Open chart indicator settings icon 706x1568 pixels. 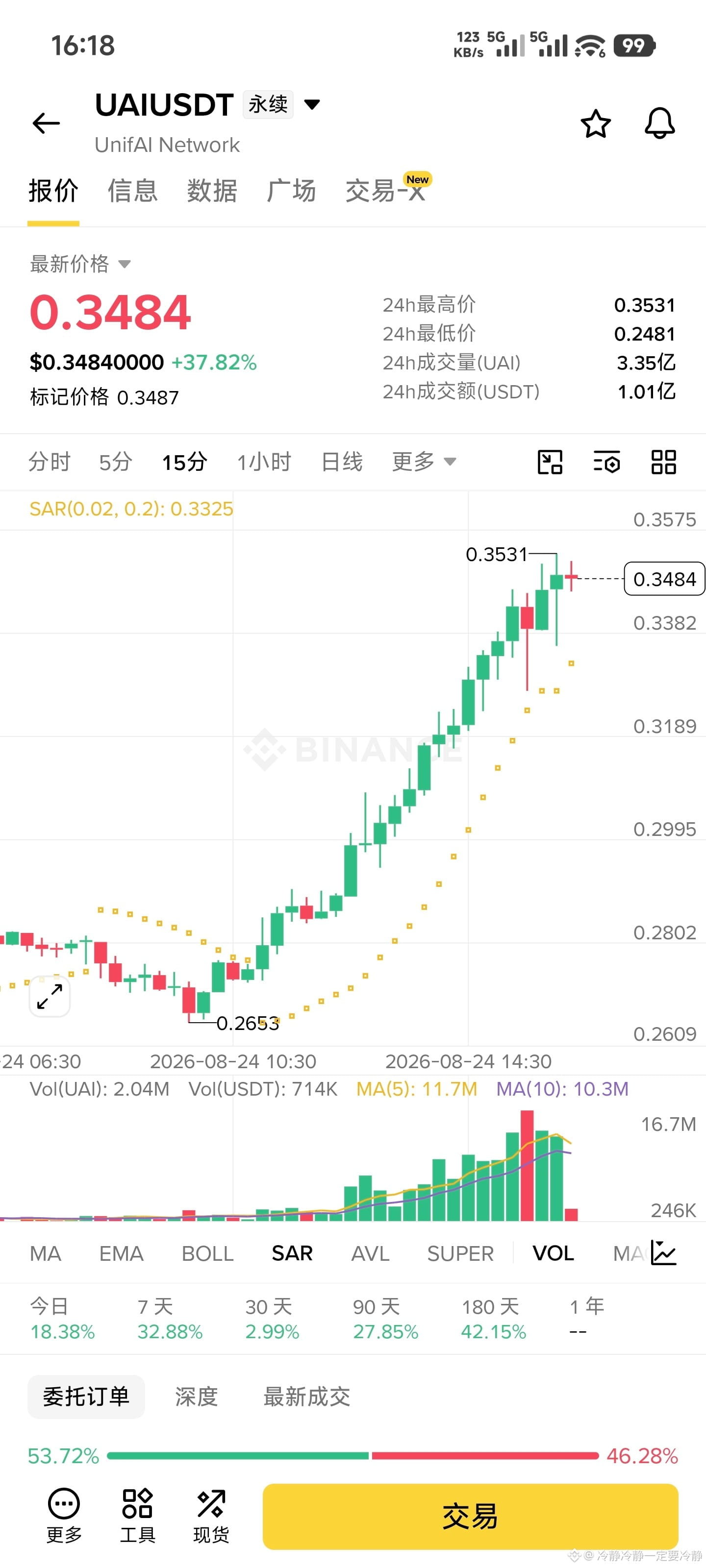(x=606, y=462)
